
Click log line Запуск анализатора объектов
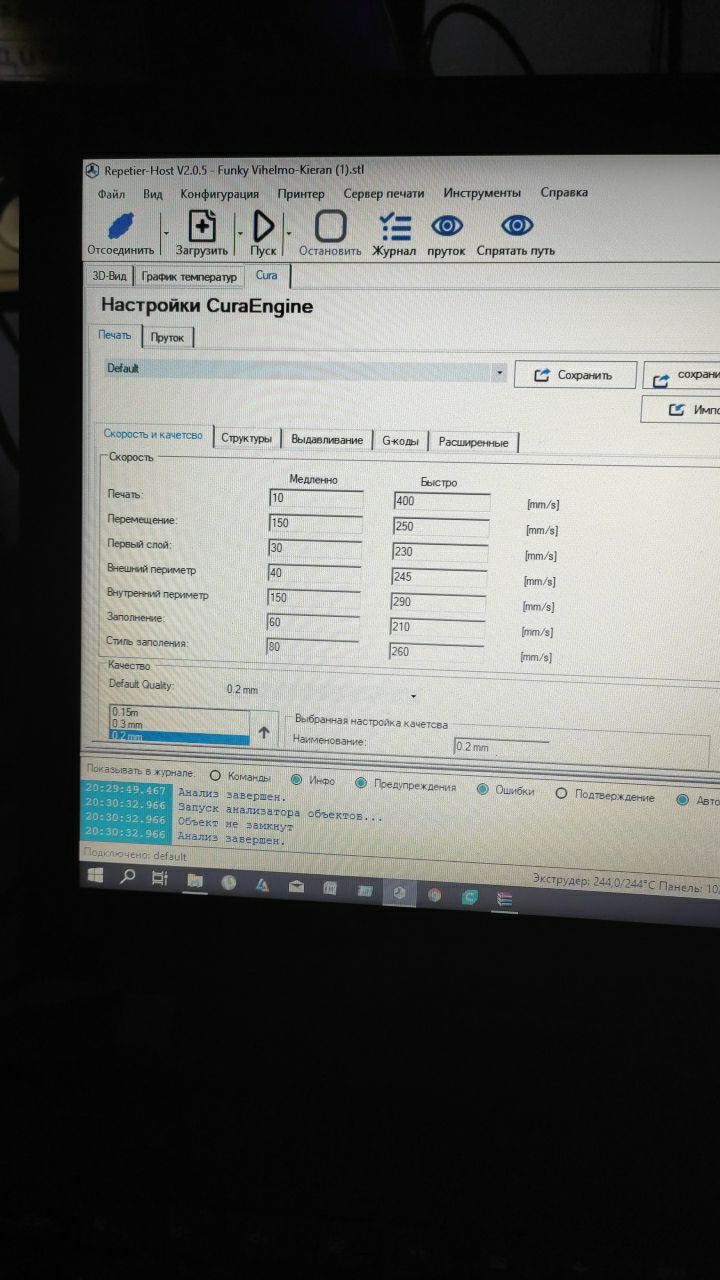pyautogui.click(x=281, y=811)
